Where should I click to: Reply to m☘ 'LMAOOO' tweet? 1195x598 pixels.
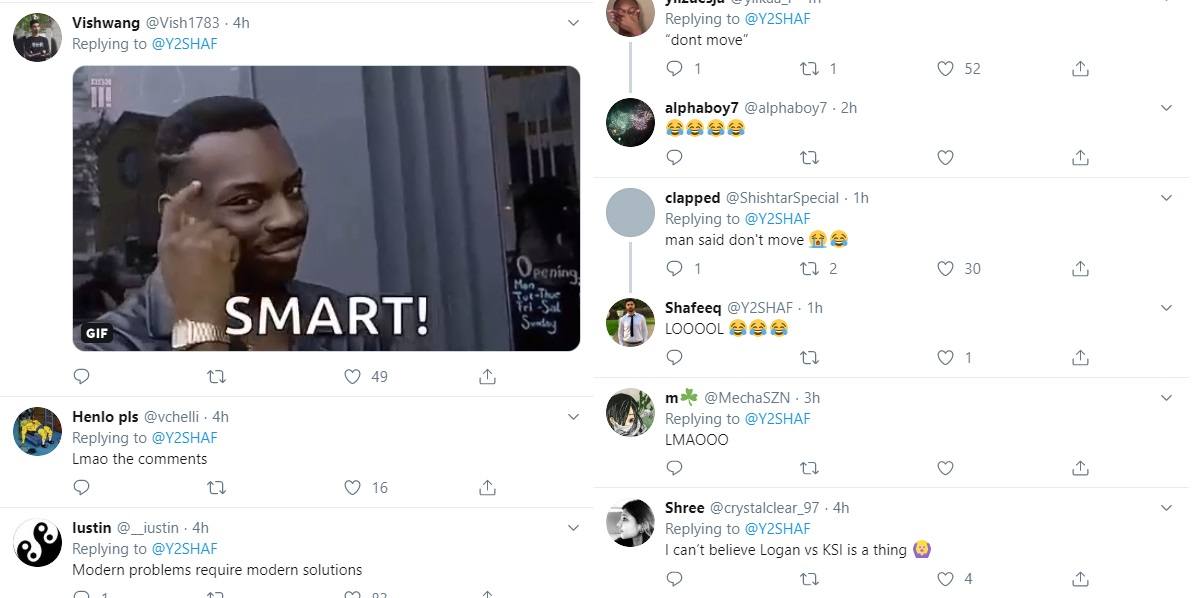pyautogui.click(x=674, y=468)
